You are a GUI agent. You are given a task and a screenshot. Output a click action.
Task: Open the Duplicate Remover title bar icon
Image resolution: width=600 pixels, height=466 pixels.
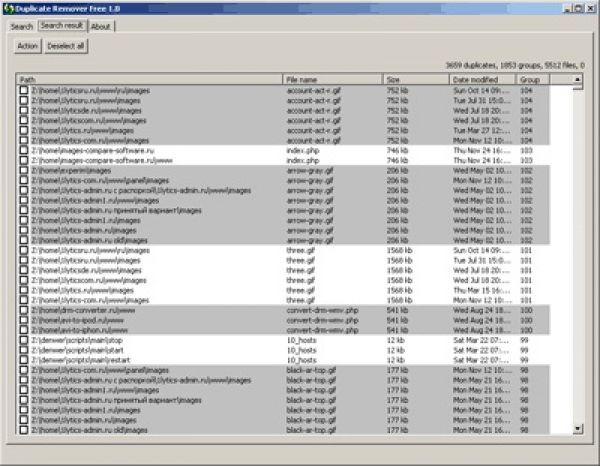[x=8, y=8]
